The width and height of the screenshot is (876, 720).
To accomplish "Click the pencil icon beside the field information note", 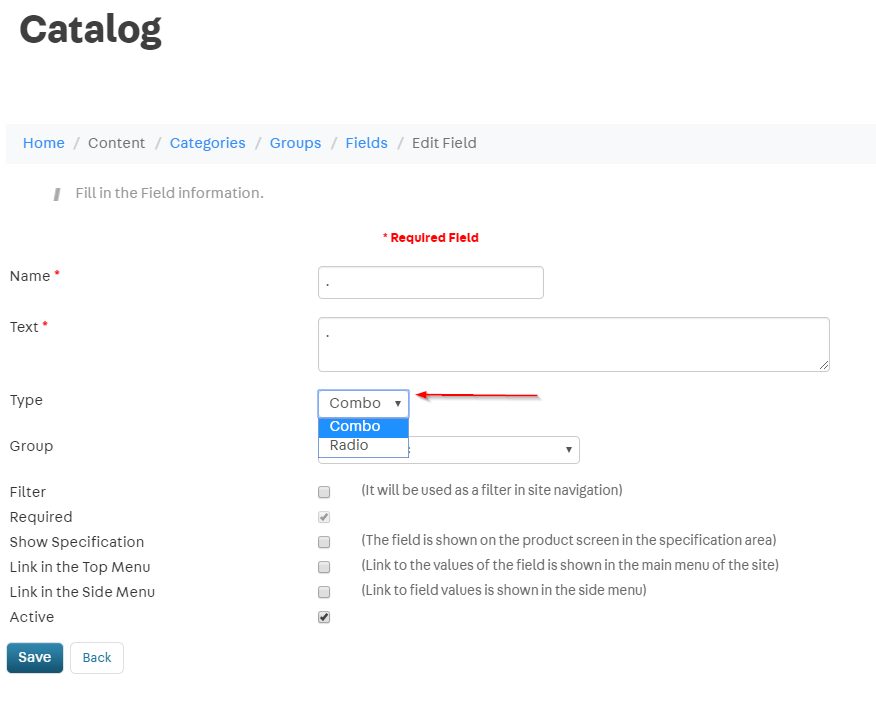I will pyautogui.click(x=57, y=193).
